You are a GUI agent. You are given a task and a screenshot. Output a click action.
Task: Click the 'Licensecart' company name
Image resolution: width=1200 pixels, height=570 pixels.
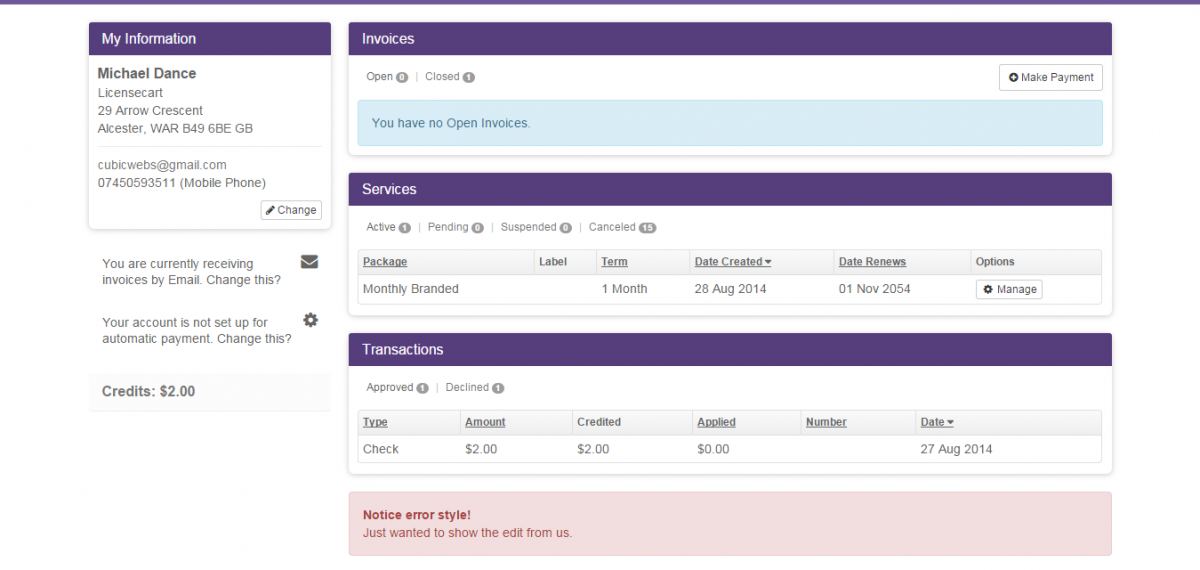click(130, 93)
